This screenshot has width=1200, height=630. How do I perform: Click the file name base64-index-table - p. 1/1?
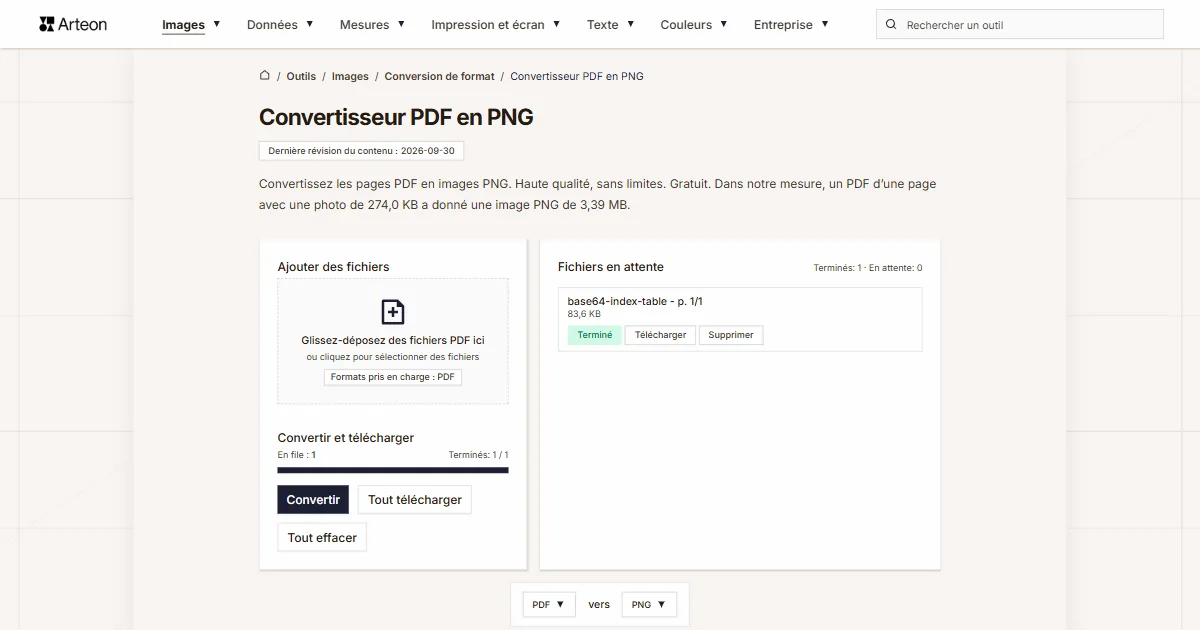click(x=635, y=301)
